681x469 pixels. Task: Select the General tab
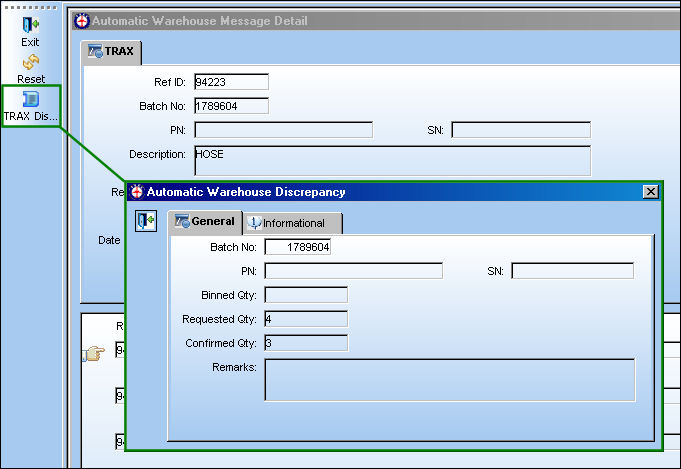click(x=205, y=221)
